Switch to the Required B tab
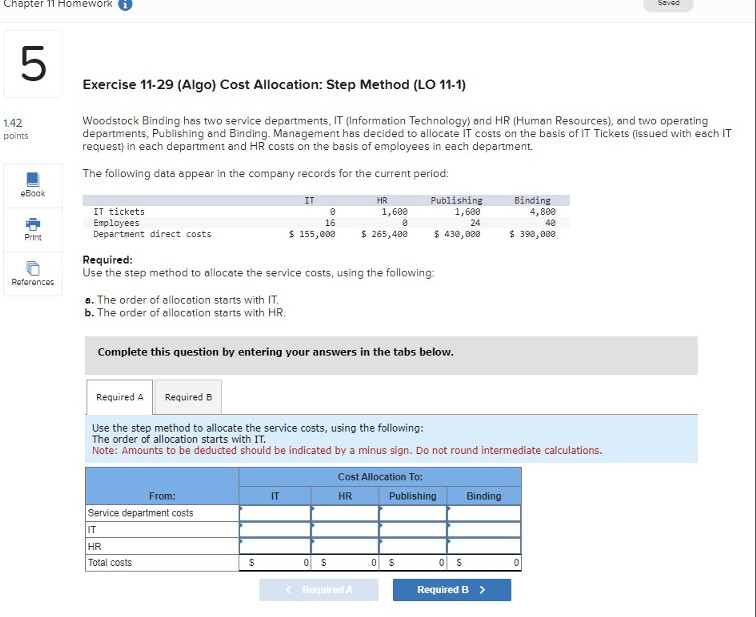This screenshot has height=617, width=756. [x=188, y=397]
